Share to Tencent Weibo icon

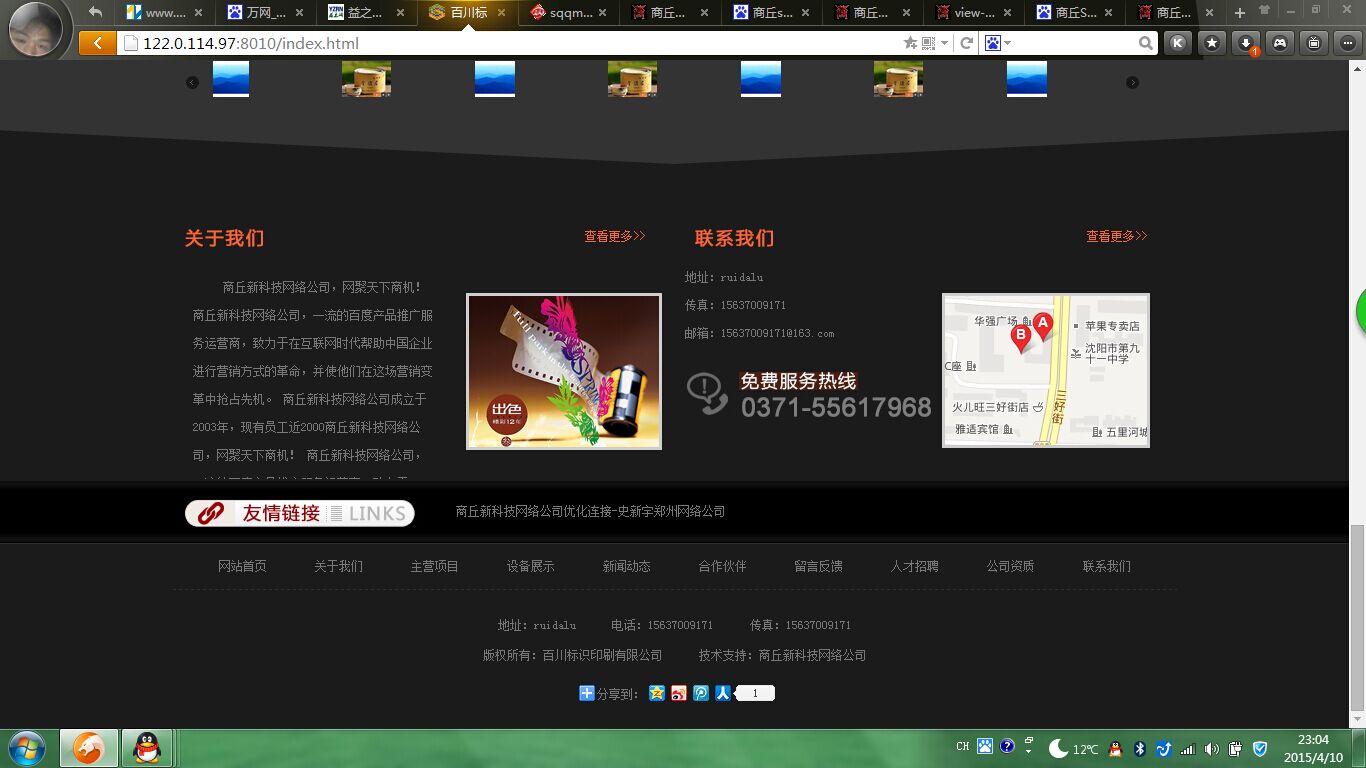point(701,693)
